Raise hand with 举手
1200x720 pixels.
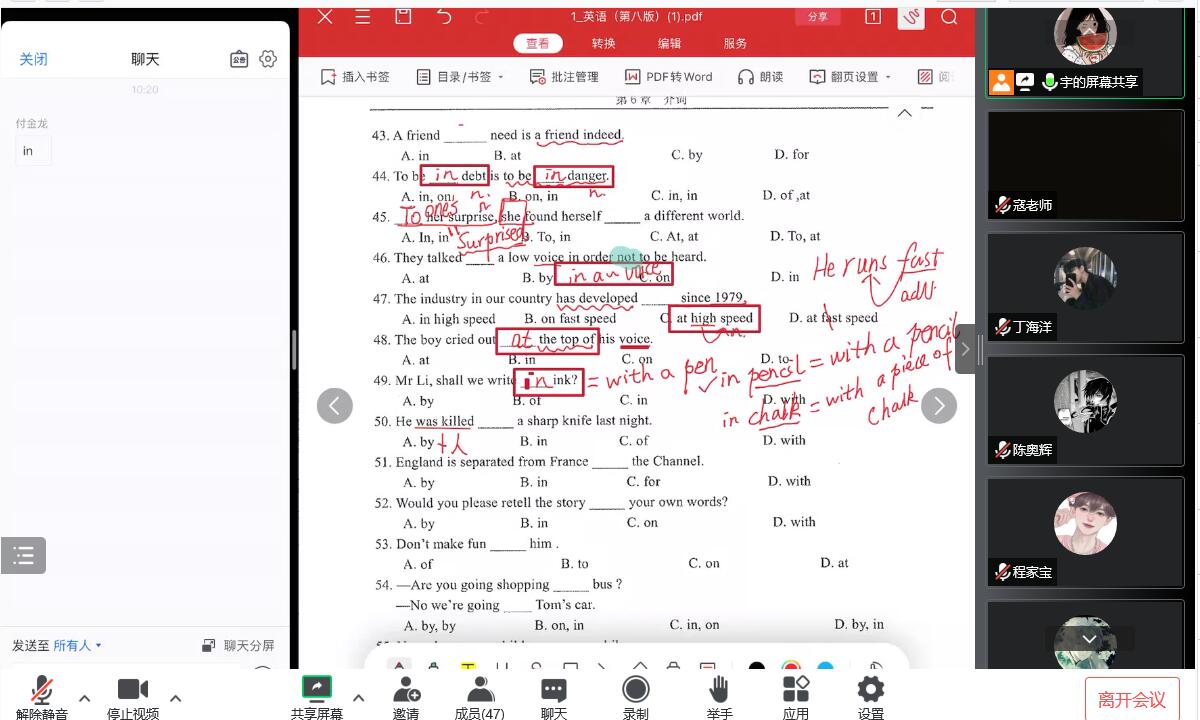tap(719, 698)
